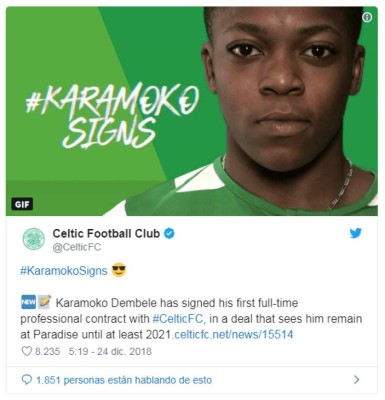Screen dimensions: 385x400
Task: Open the celticfc.net/news/15514 link
Action: (233, 334)
